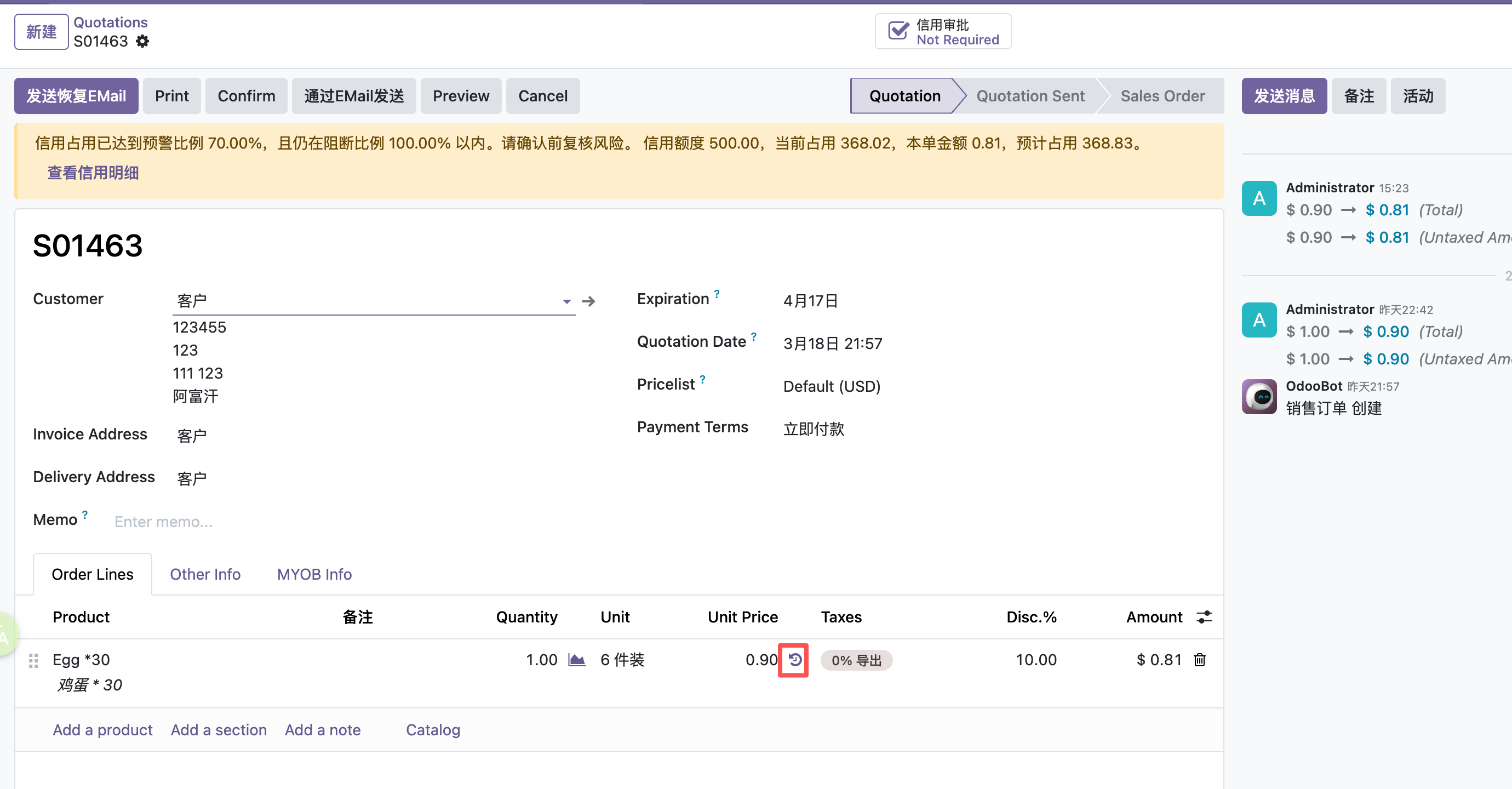The height and width of the screenshot is (789, 1512).
Task: Click the Administrator avatar at 15:23
Action: pyautogui.click(x=1259, y=198)
